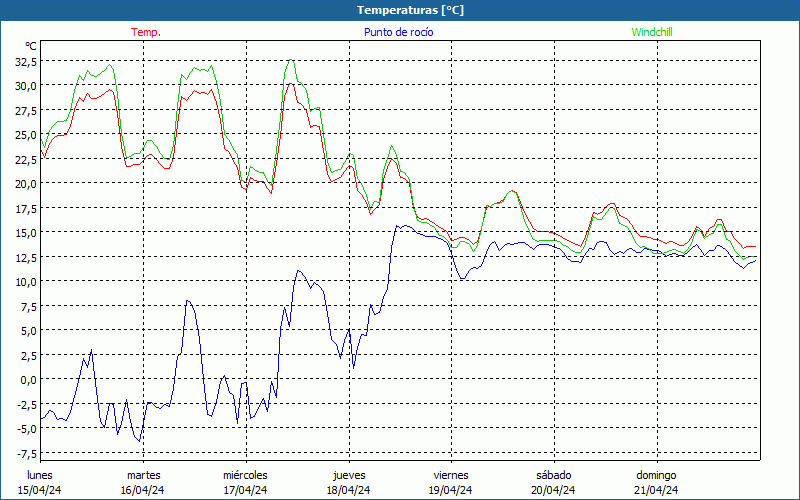Click the 'jueves' day label
Screen dimensions: 800x500
tap(349, 475)
